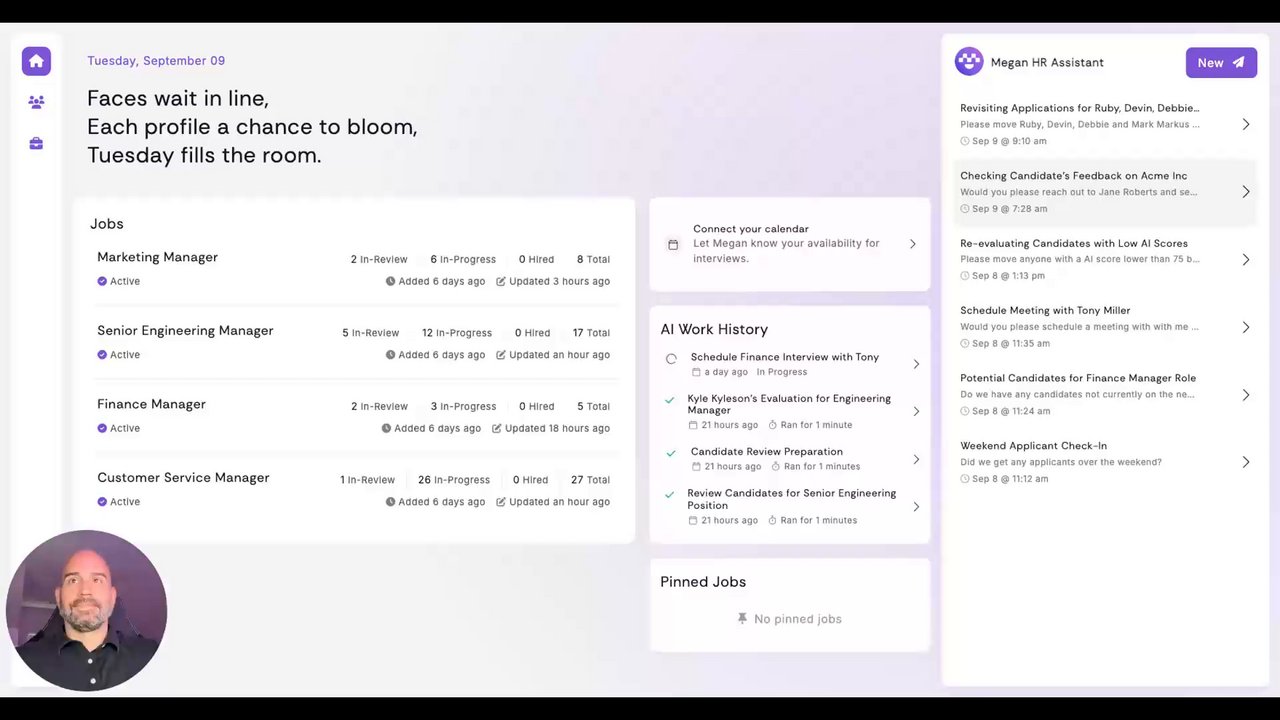
Task: Click the calendar icon next to a day ago
Action: click(x=696, y=372)
